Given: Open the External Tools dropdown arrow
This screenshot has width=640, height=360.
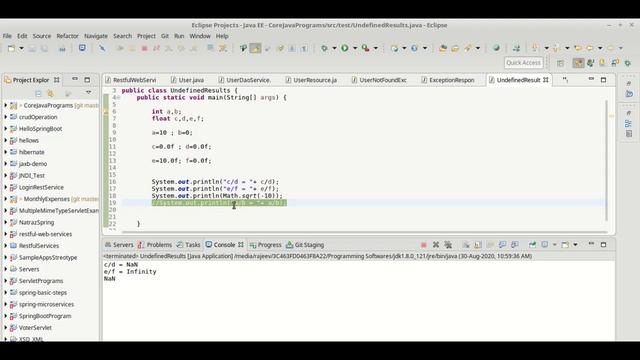Looking at the screenshot, I should click(x=376, y=48).
